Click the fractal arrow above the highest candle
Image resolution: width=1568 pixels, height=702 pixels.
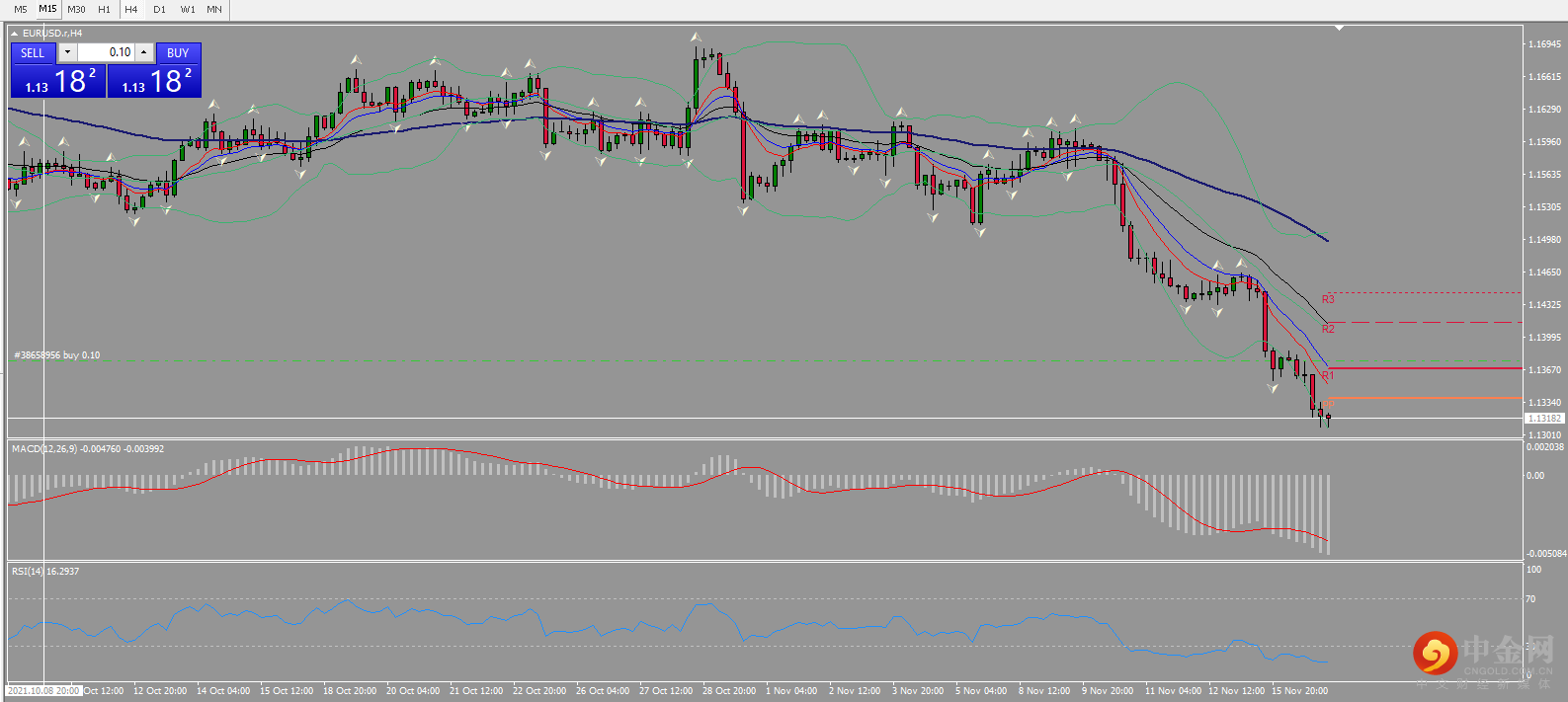click(x=698, y=38)
